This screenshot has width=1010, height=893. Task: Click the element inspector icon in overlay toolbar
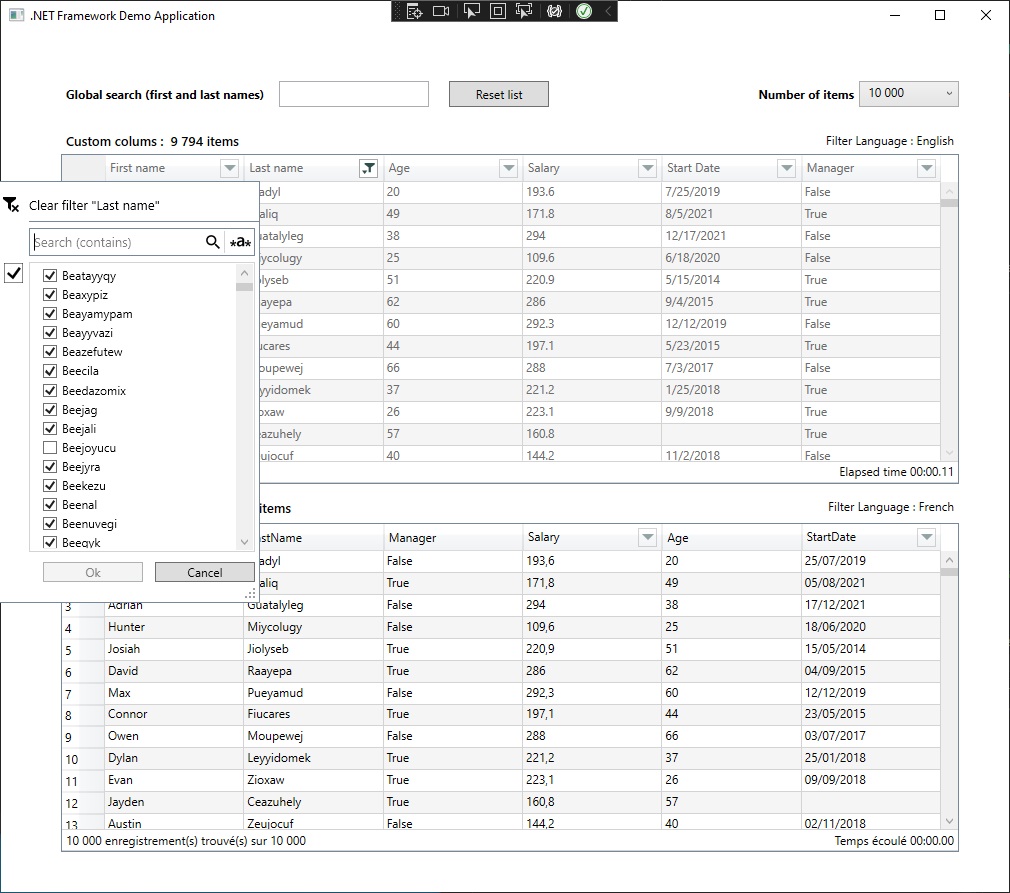414,11
